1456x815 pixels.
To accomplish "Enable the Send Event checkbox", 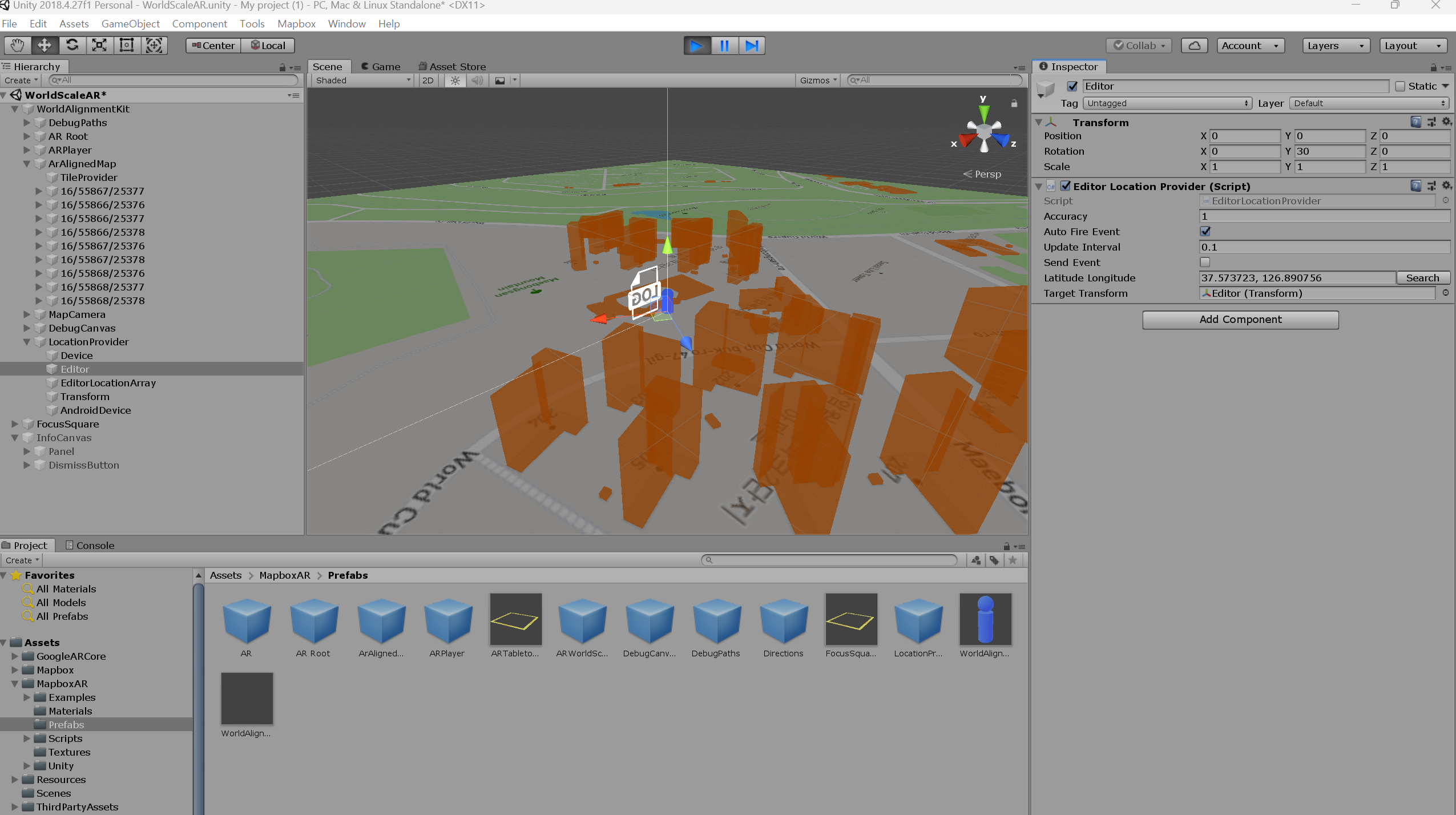I will tap(1205, 262).
